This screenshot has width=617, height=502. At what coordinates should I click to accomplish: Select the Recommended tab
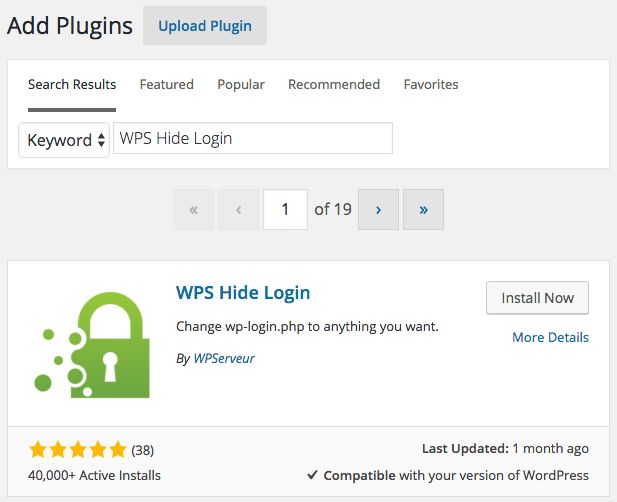334,85
